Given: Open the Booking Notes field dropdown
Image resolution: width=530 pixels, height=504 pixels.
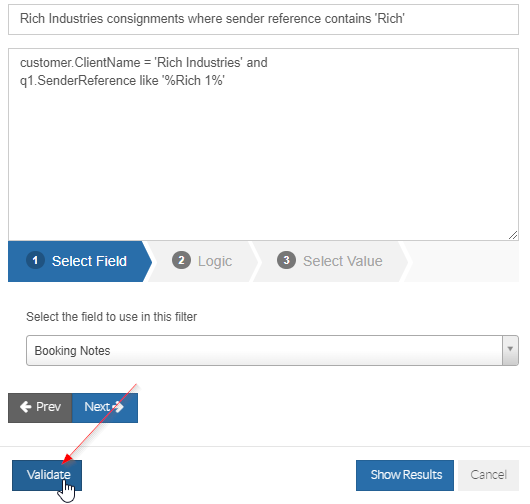Looking at the screenshot, I should [x=272, y=351].
